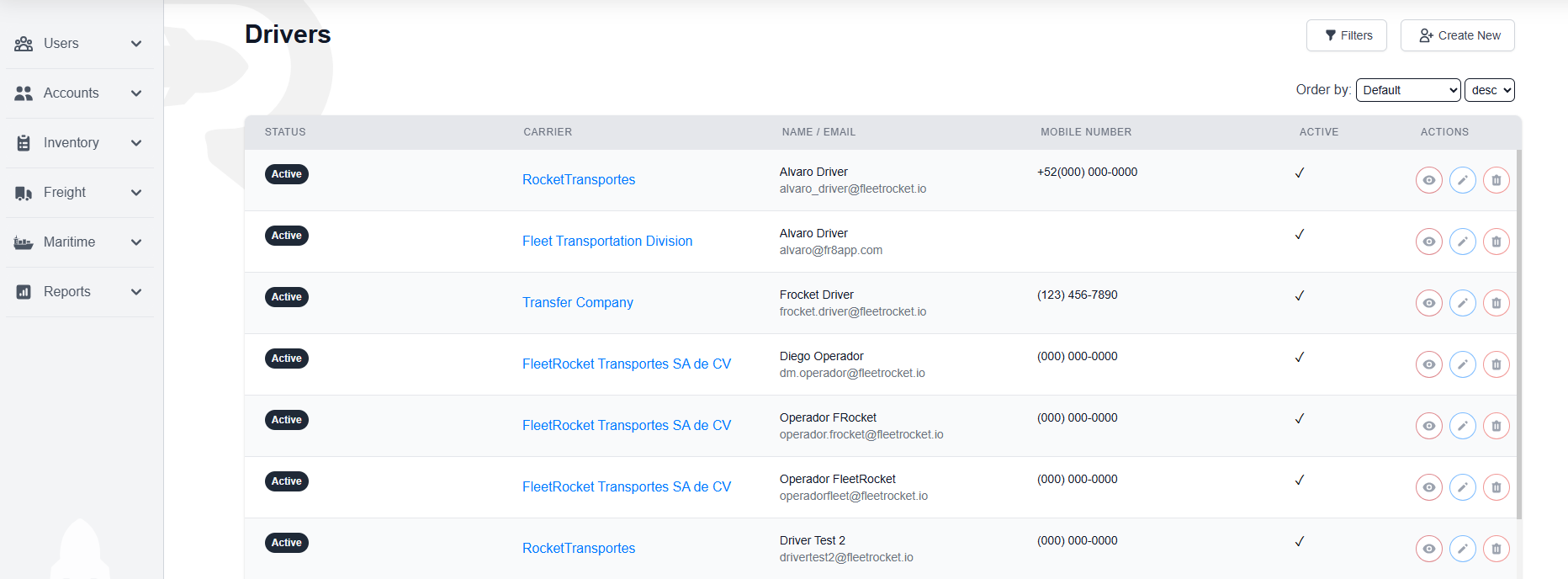Open FleetRocket Transportes link for Operador FleetRocket
The width and height of the screenshot is (1568, 579).
pos(627,487)
